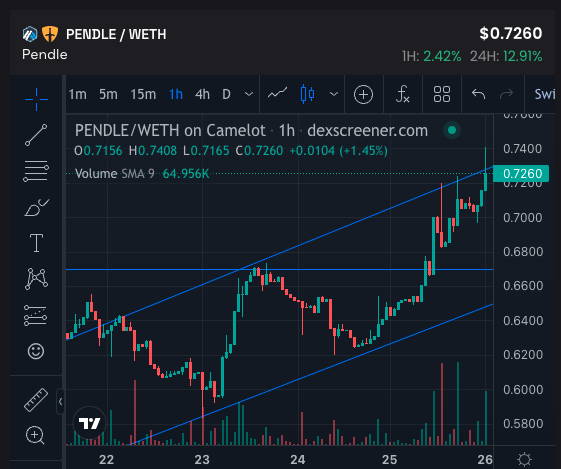Viewport: 561px width, 469px height.
Task: Click the 64.956K volume value
Action: (x=186, y=174)
